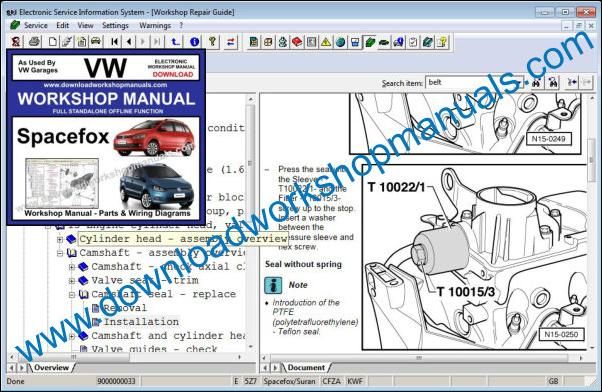Open the ? help menu

pyautogui.click(x=181, y=25)
